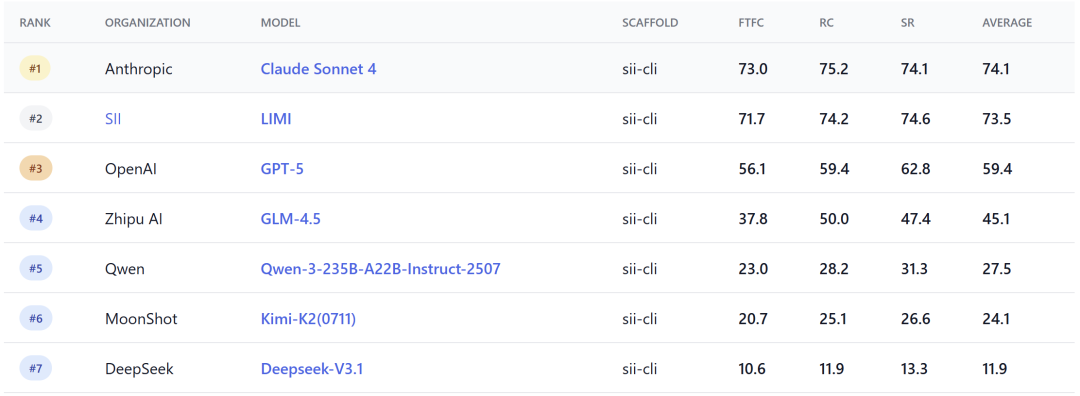Sort by the SR column header
The image size is (1080, 396).
click(x=908, y=23)
